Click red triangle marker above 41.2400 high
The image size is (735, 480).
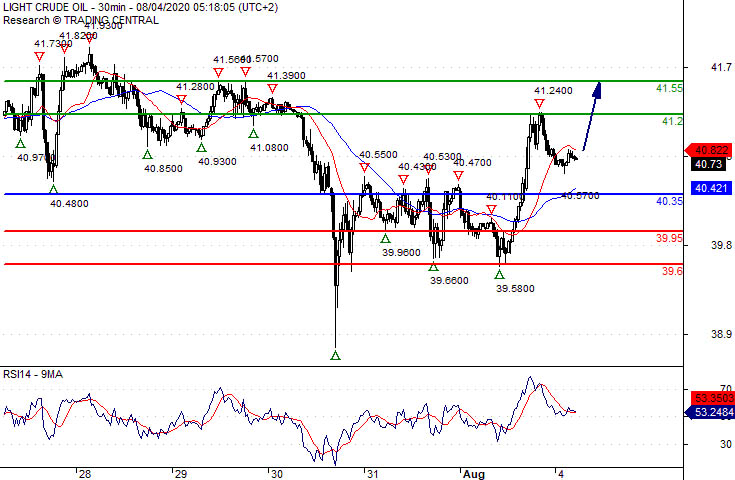coord(539,104)
